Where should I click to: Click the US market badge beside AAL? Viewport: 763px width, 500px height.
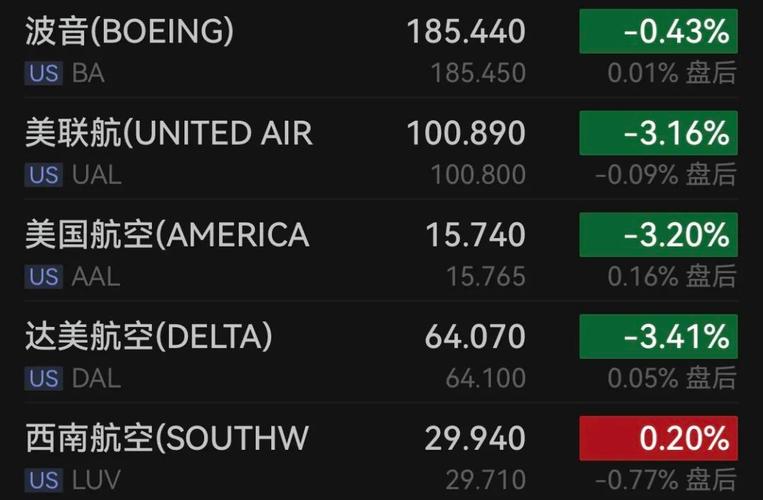click(x=44, y=277)
